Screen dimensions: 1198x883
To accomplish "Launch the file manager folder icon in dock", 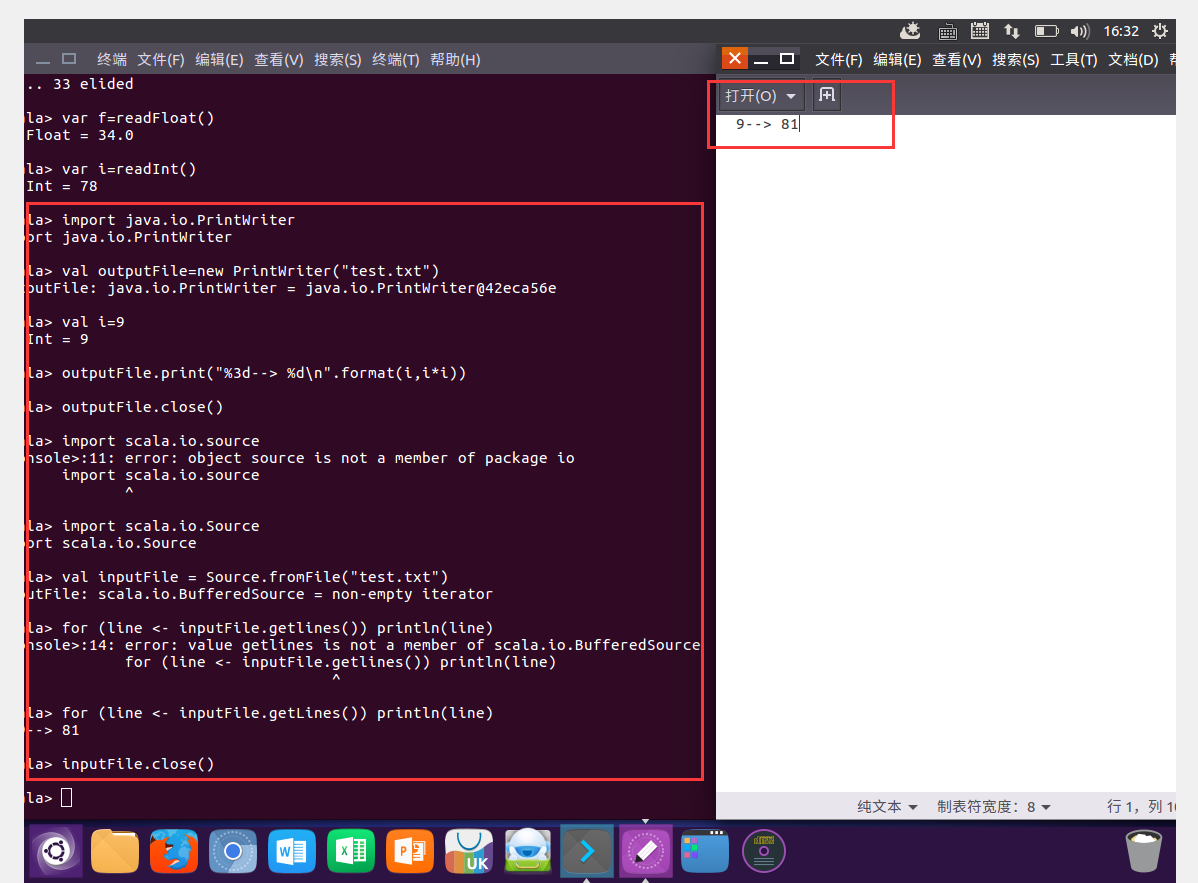I will click(115, 851).
